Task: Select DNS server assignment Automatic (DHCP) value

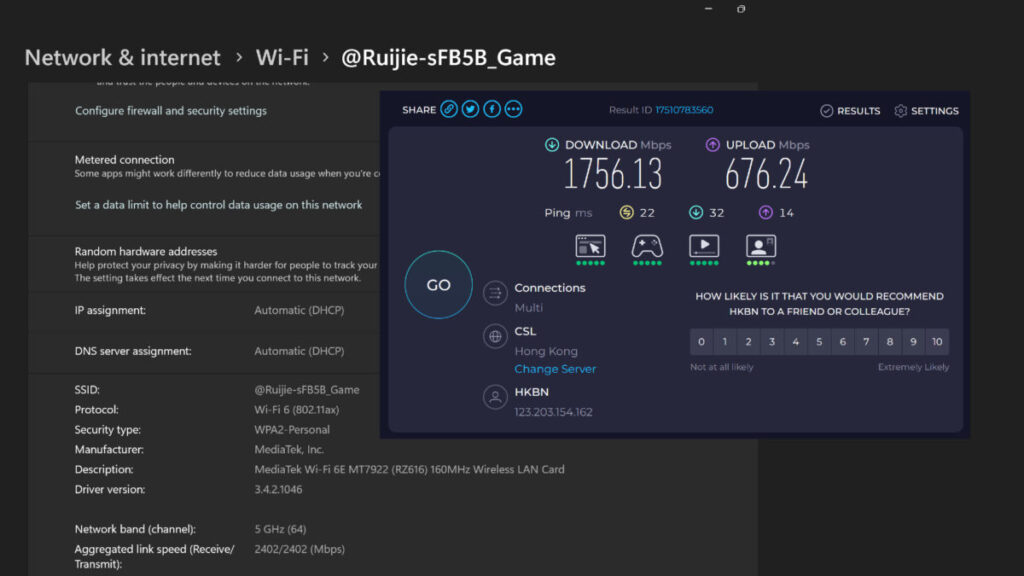Action: tap(299, 351)
